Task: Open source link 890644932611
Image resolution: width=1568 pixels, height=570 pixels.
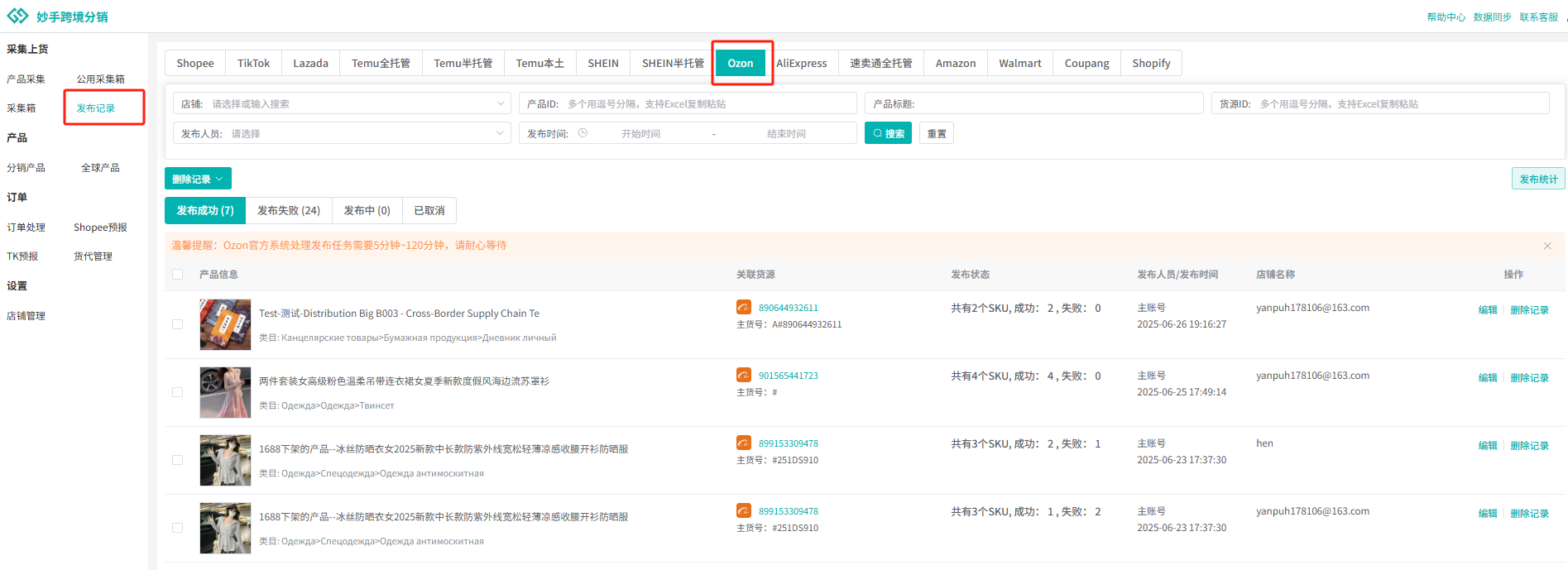Action: point(789,308)
